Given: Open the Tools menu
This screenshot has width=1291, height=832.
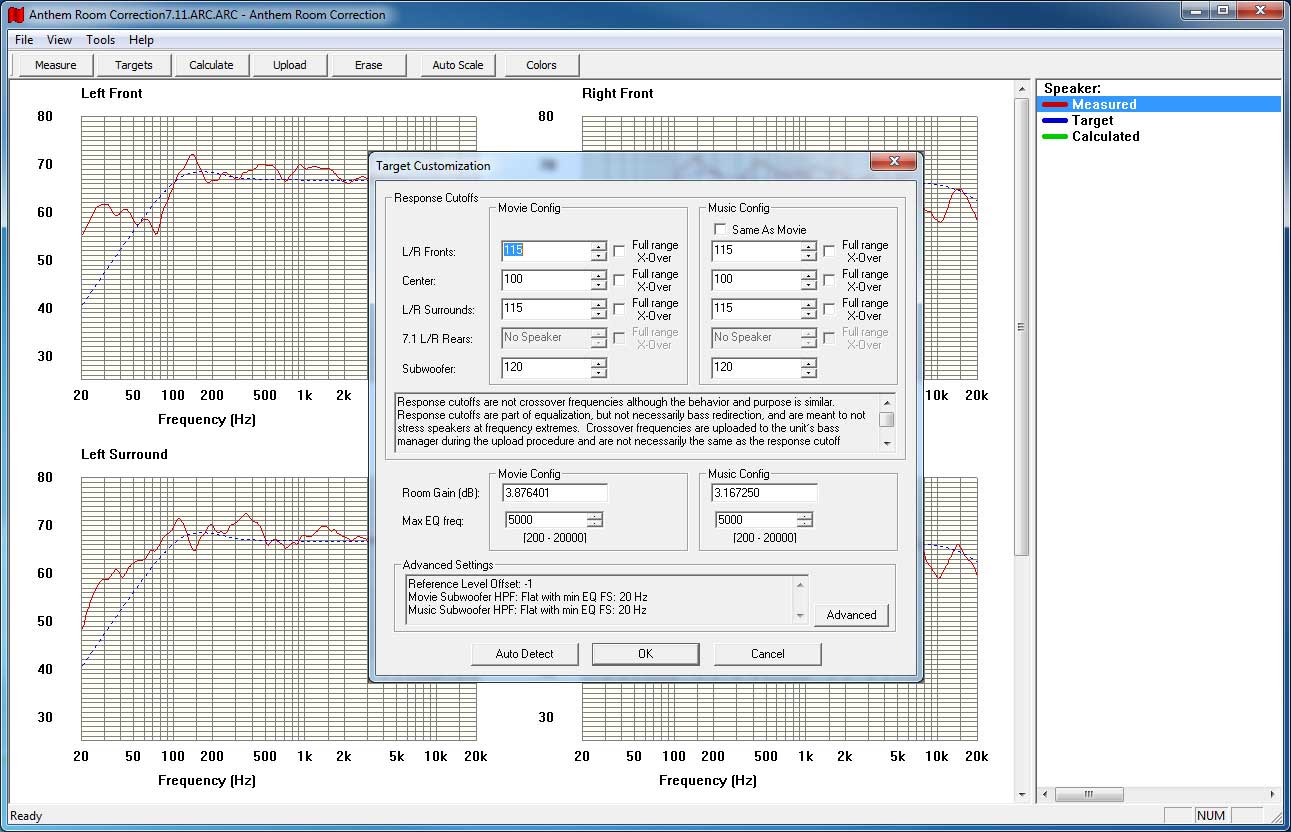Looking at the screenshot, I should pyautogui.click(x=100, y=40).
